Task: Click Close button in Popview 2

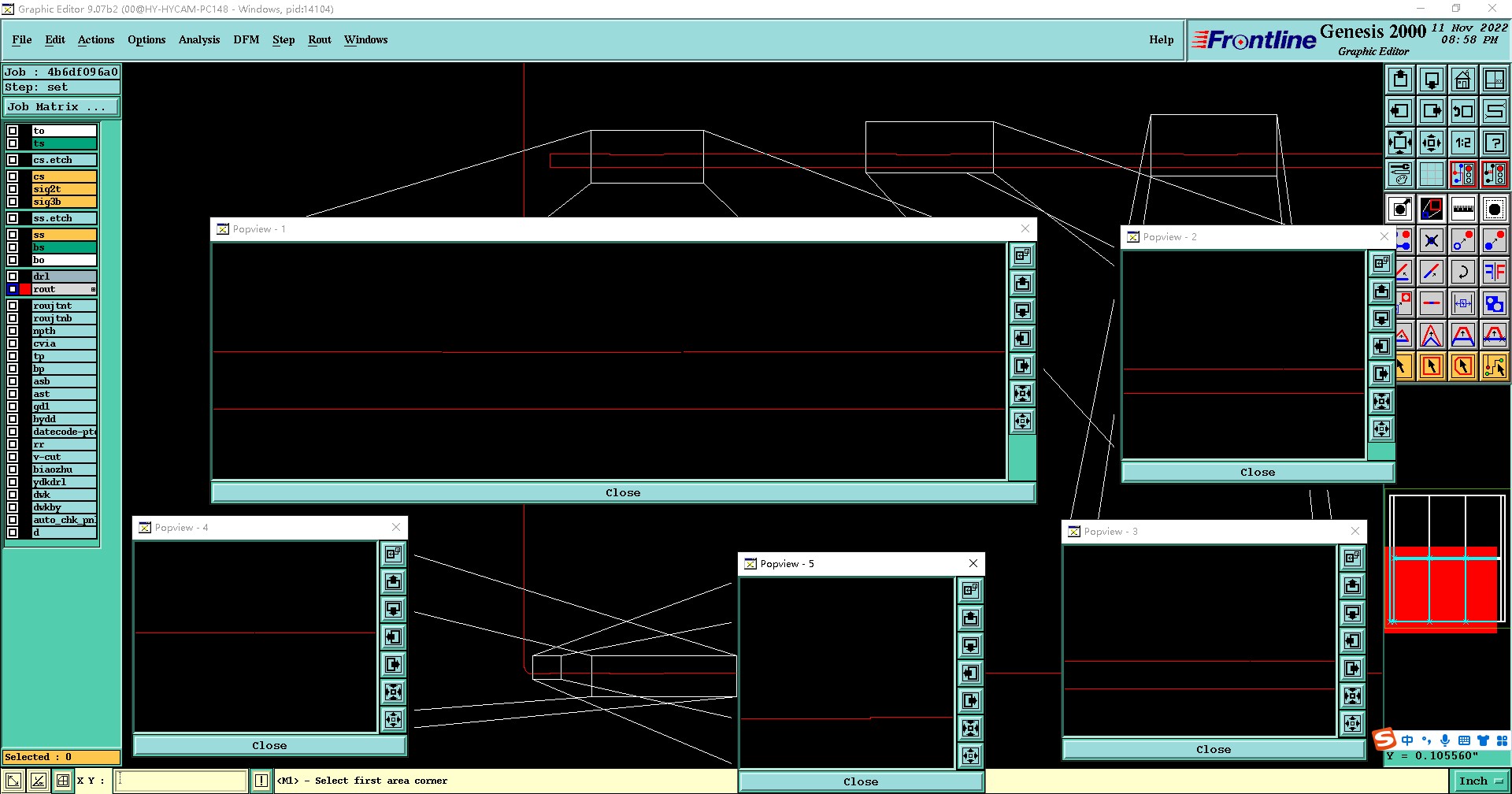Action: (1258, 472)
